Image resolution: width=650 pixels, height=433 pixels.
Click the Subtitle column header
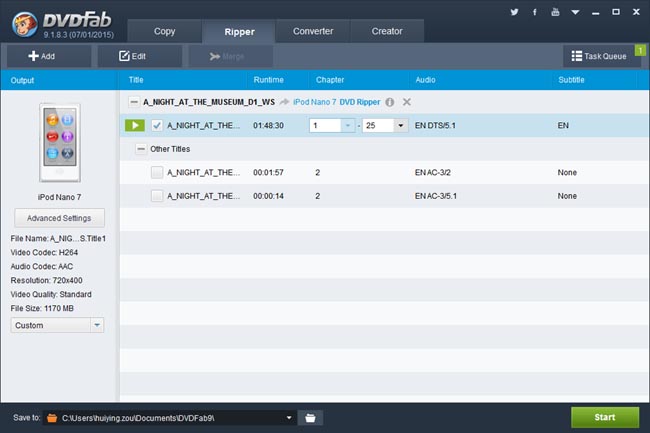571,80
